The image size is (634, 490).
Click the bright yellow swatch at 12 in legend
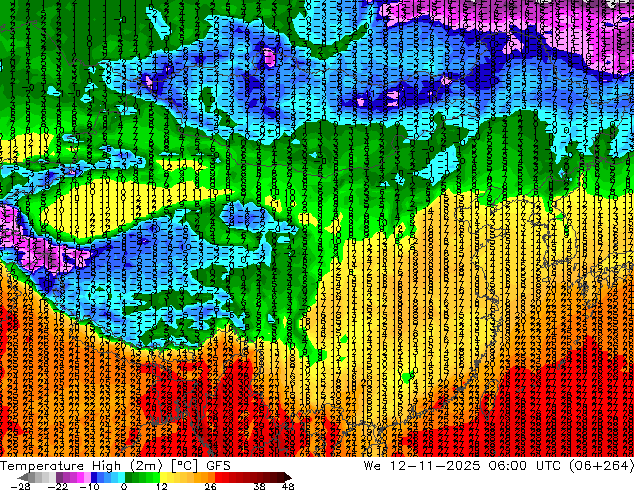(163, 477)
